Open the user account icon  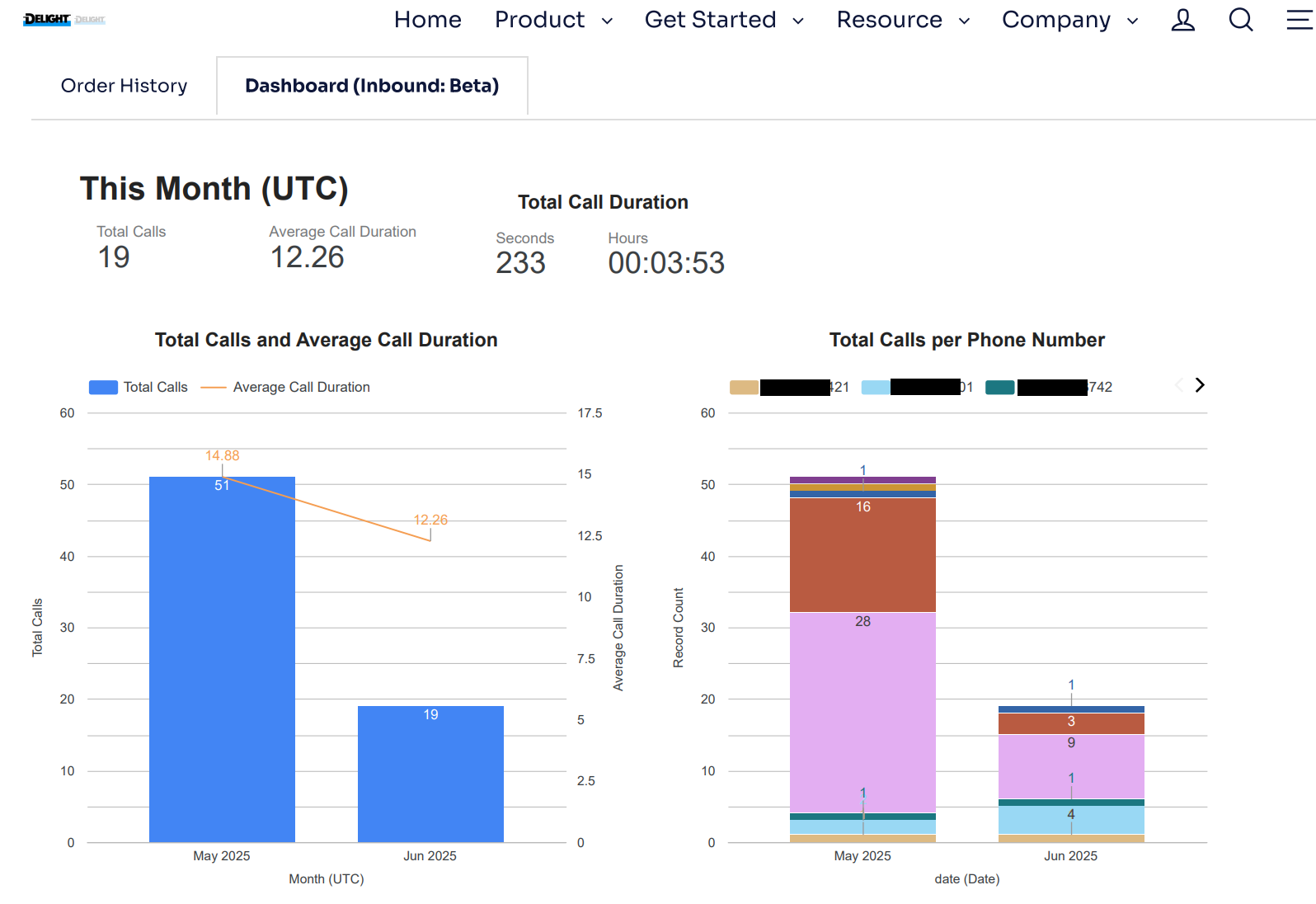pos(1182,20)
